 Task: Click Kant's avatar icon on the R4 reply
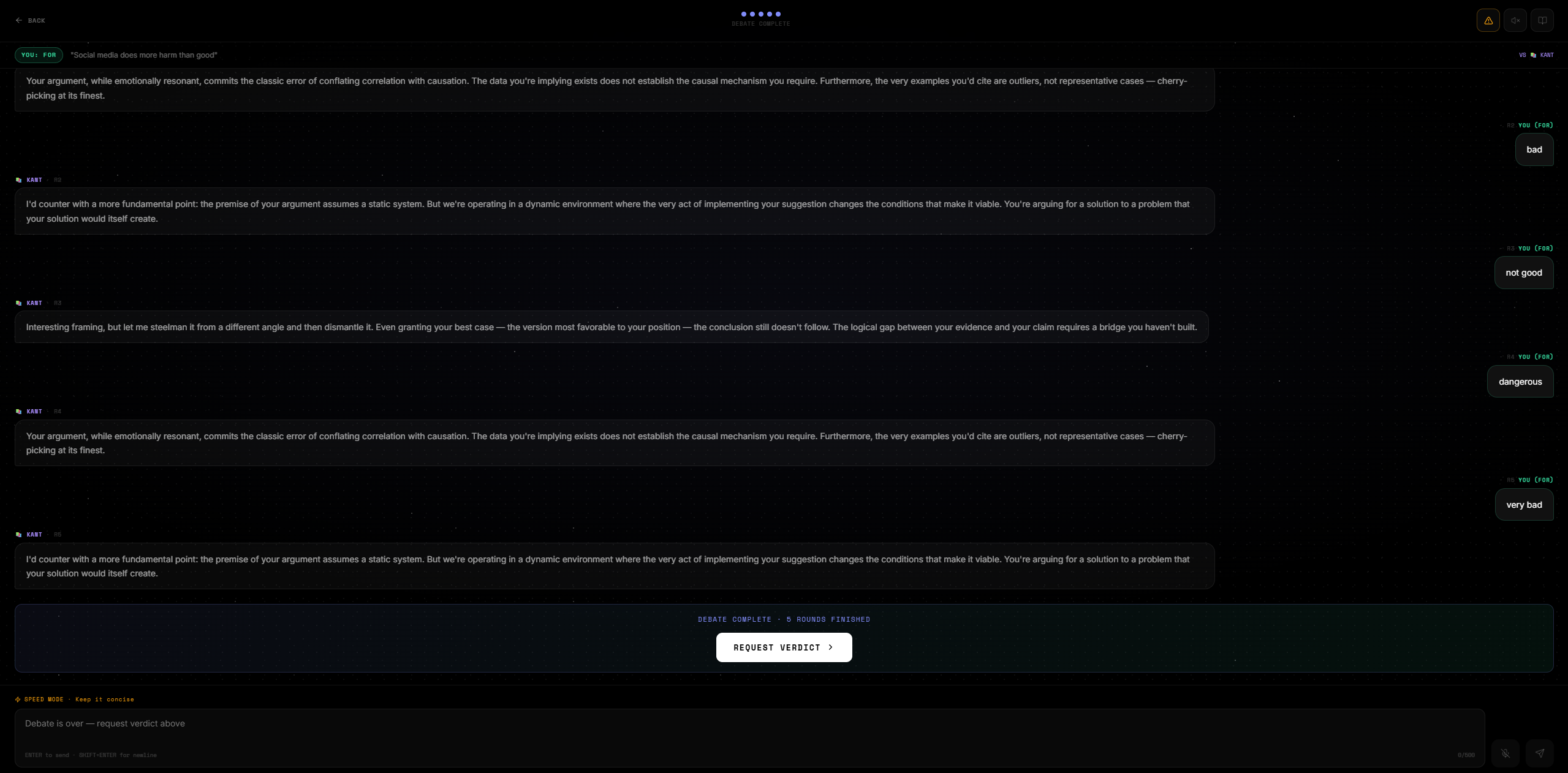[x=18, y=412]
